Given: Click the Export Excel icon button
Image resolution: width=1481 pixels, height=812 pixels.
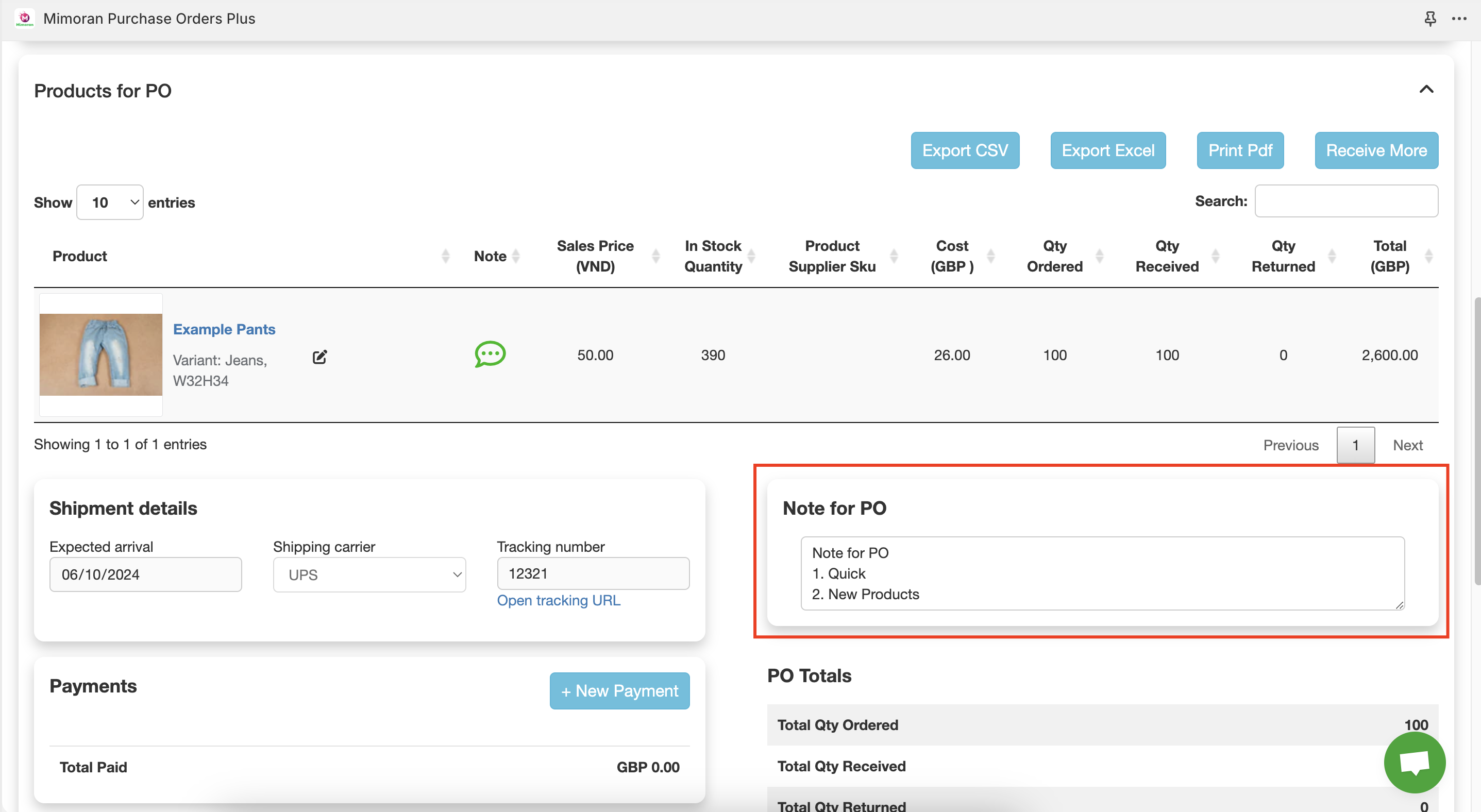Looking at the screenshot, I should click(x=1109, y=150).
